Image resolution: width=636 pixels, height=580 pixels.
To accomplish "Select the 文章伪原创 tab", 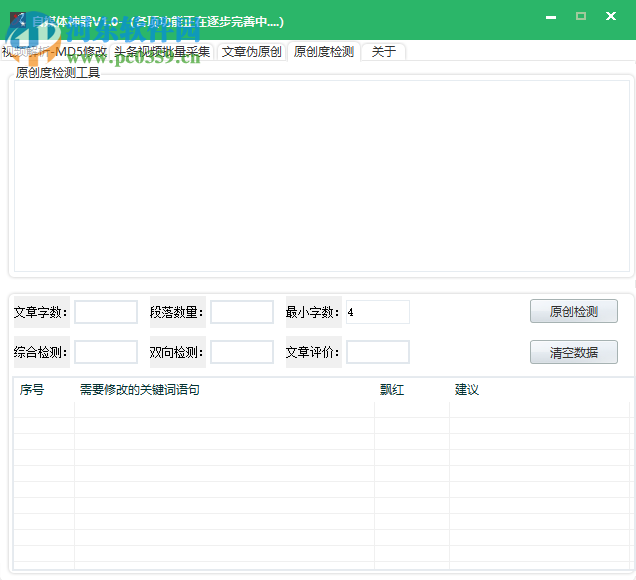I will click(x=251, y=52).
